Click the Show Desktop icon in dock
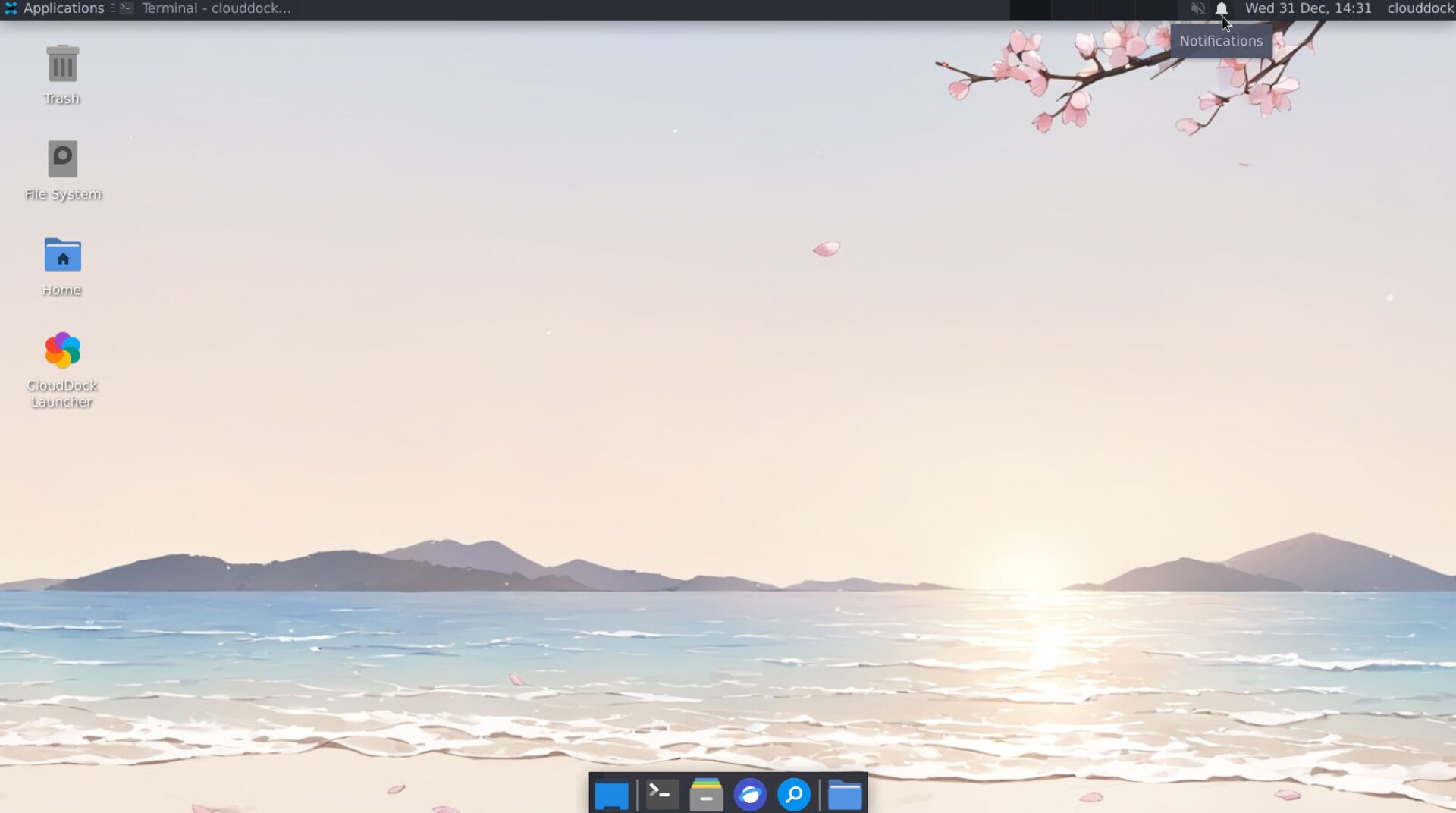The height and width of the screenshot is (813, 1456). pyautogui.click(x=611, y=795)
